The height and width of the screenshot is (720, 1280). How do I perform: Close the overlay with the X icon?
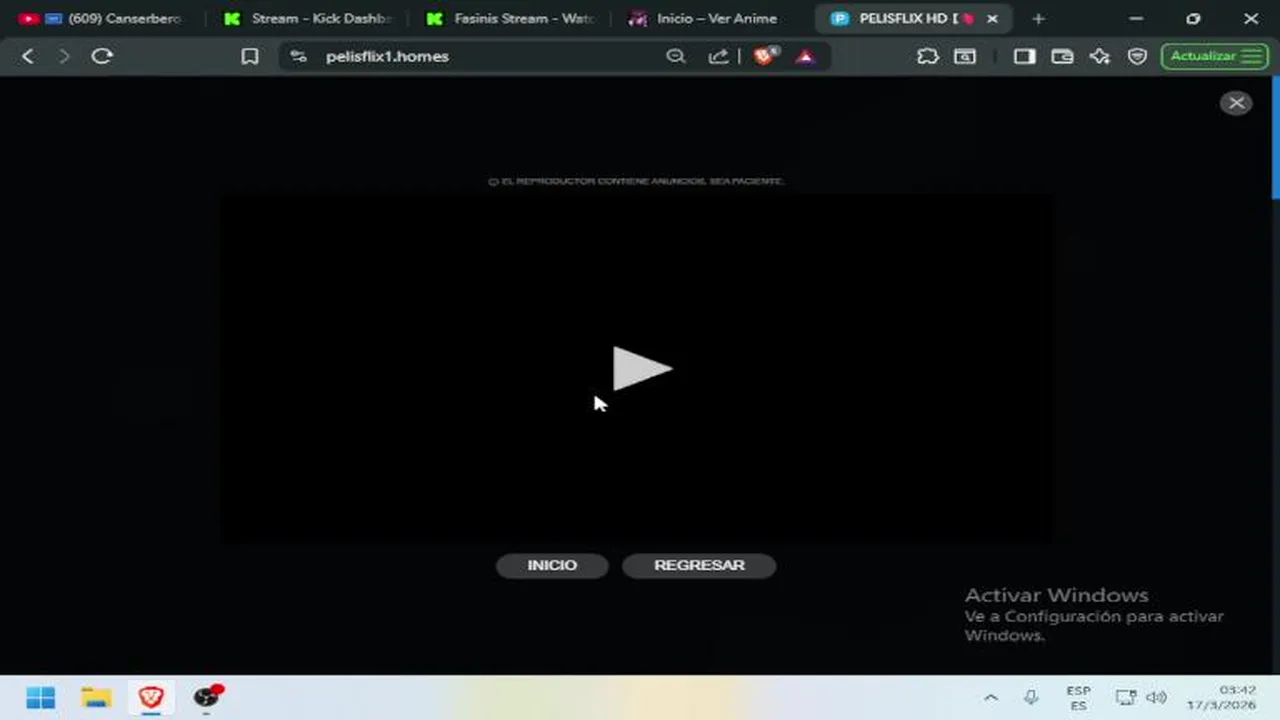click(1236, 103)
